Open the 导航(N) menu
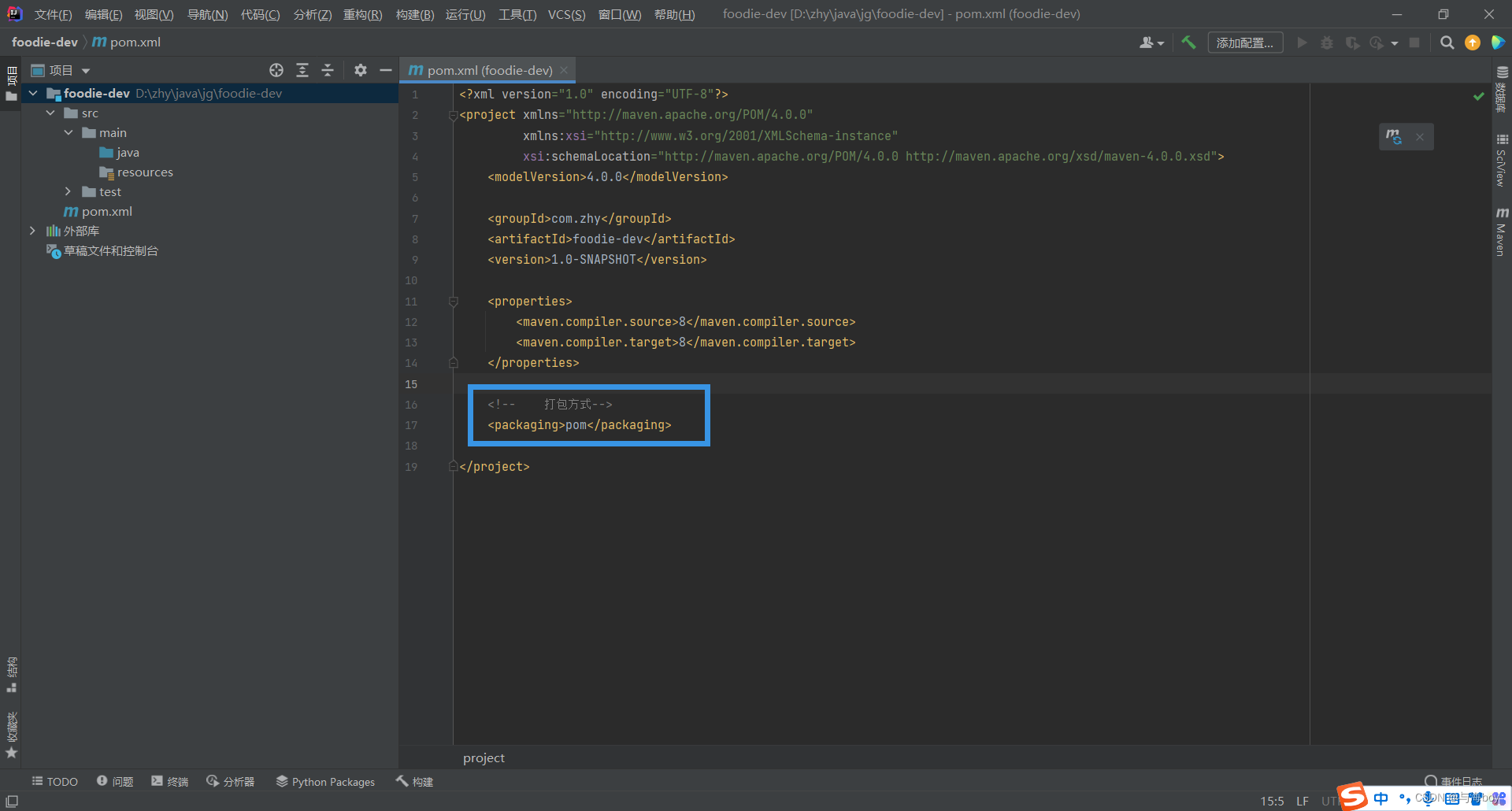The height and width of the screenshot is (811, 1512). (207, 14)
